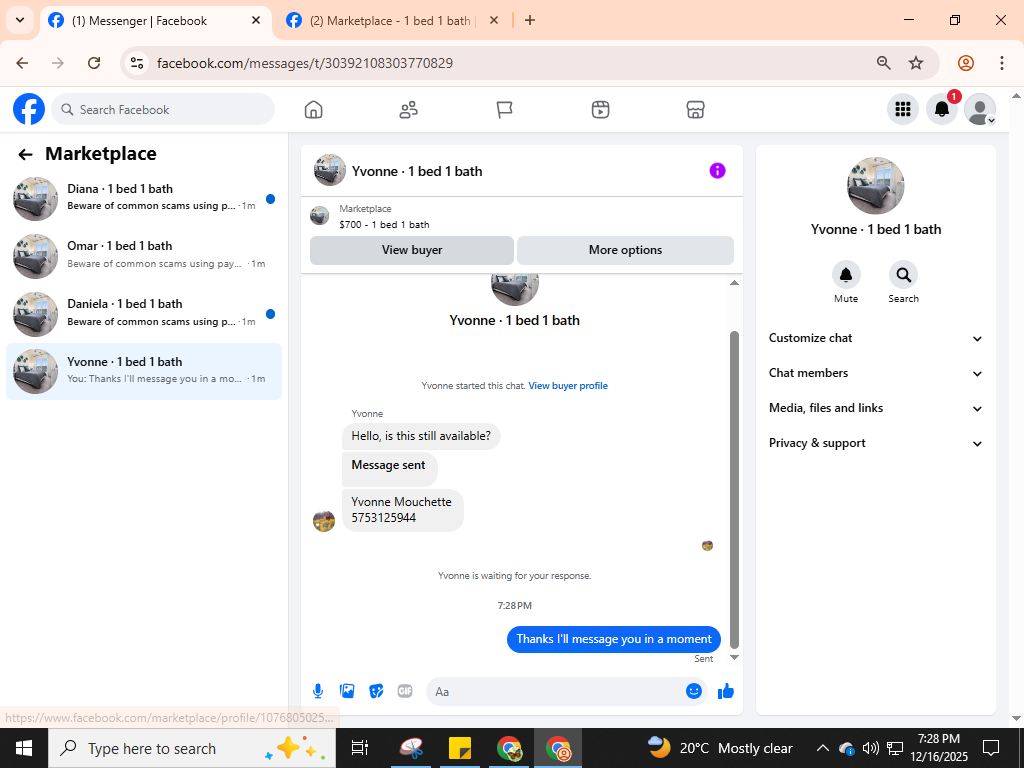Send a thumbs-up like
The height and width of the screenshot is (768, 1024).
coord(726,691)
